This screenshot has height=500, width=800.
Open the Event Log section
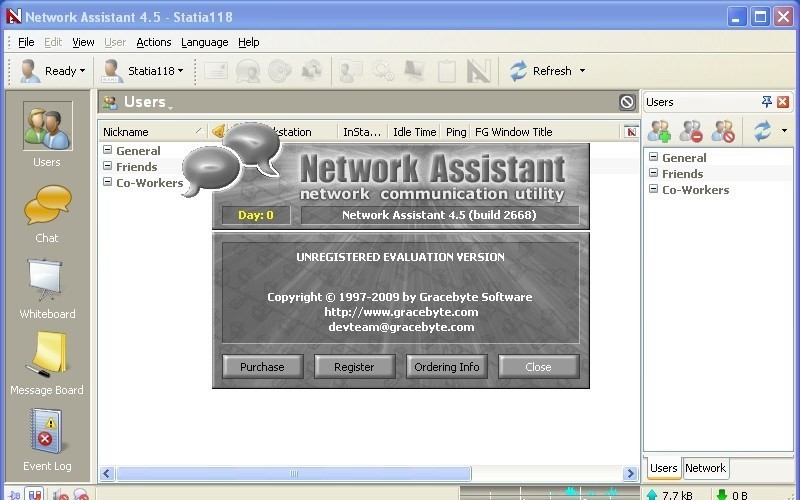47,439
